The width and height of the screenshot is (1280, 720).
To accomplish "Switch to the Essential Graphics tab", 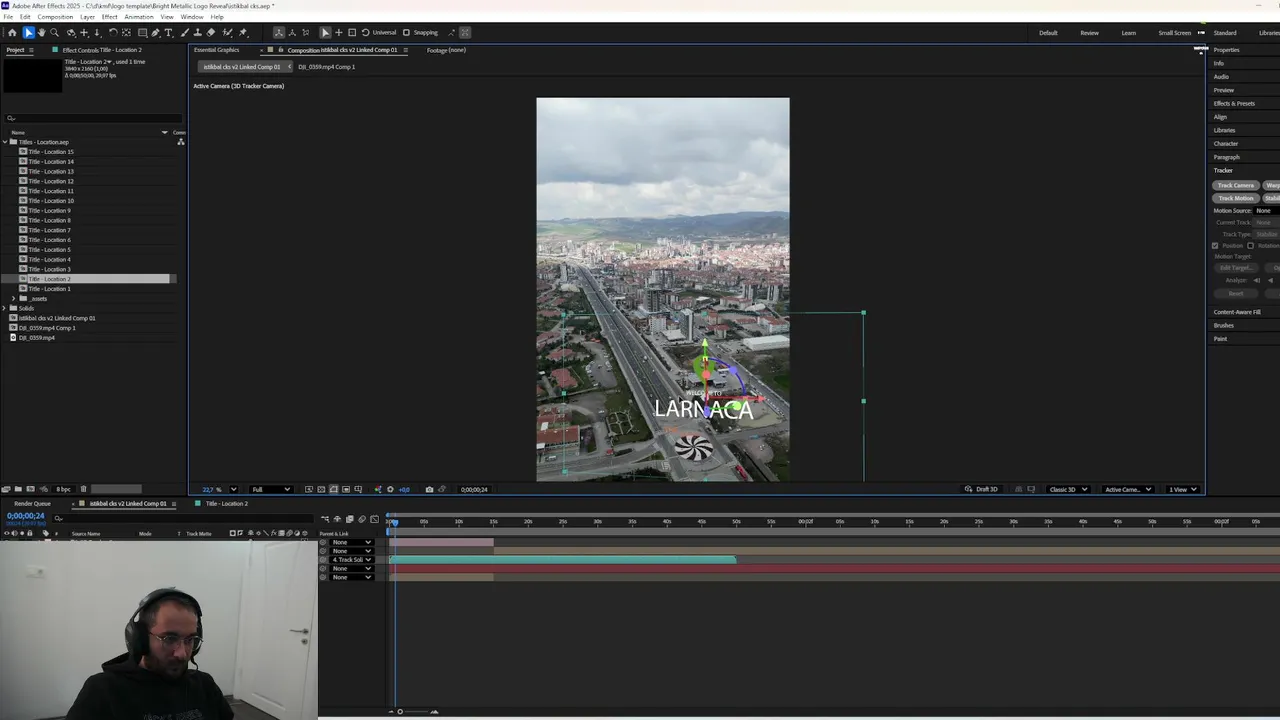I will pyautogui.click(x=216, y=50).
